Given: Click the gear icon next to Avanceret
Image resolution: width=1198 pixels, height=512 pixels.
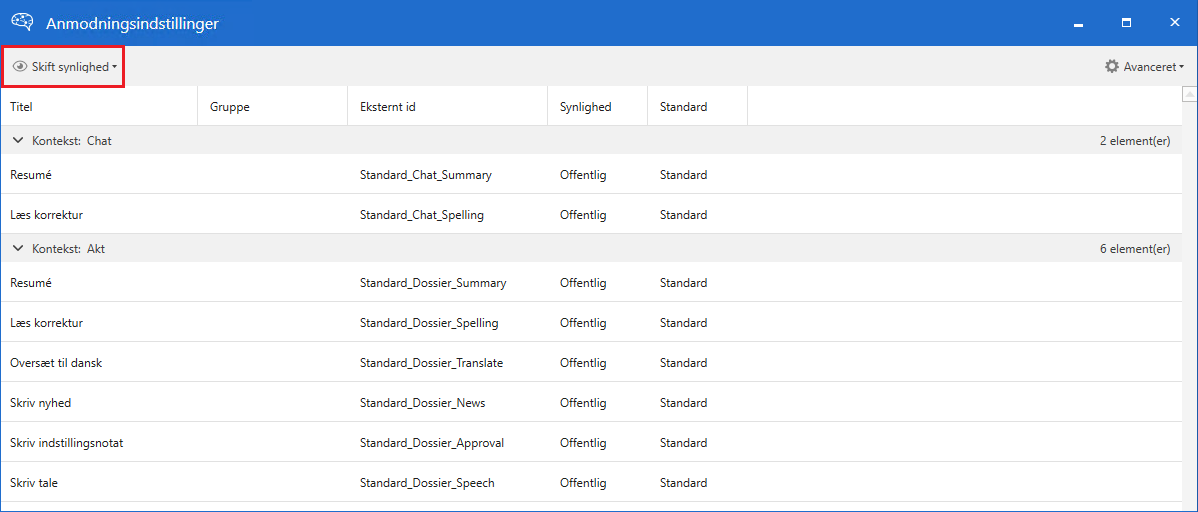Looking at the screenshot, I should 1112,67.
